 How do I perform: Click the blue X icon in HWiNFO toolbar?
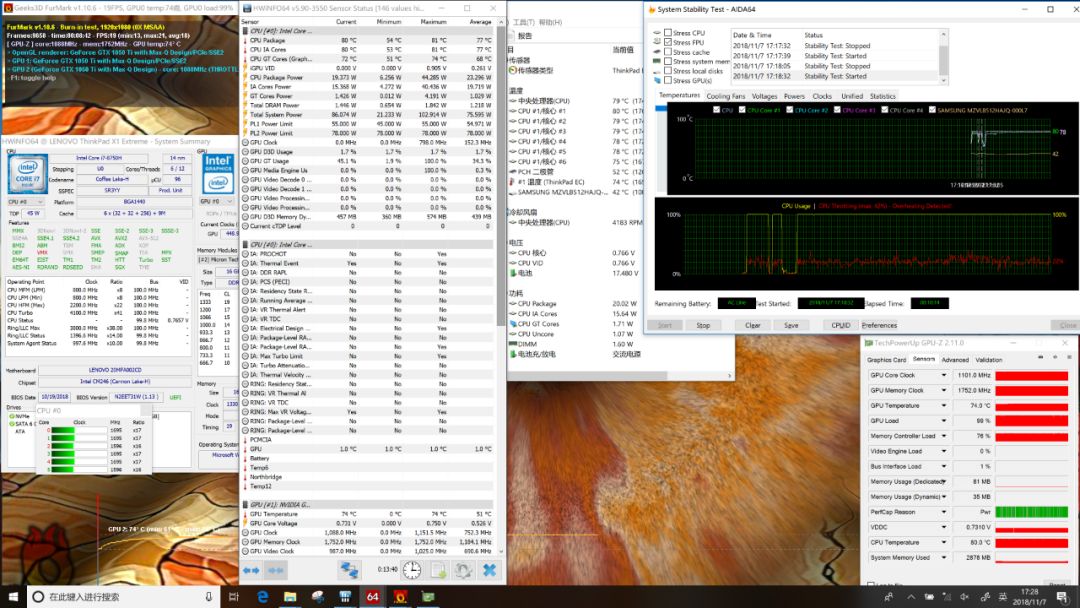tap(490, 570)
